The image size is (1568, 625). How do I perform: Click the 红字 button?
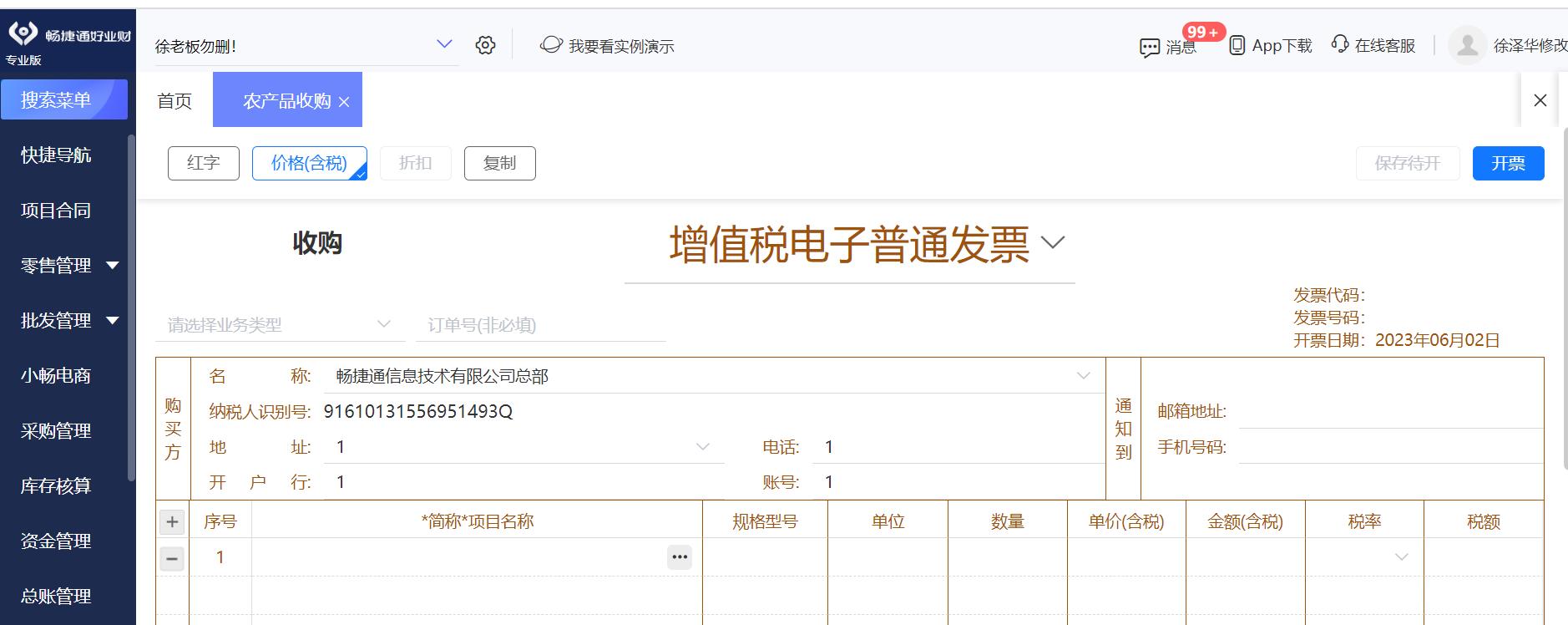(x=204, y=163)
